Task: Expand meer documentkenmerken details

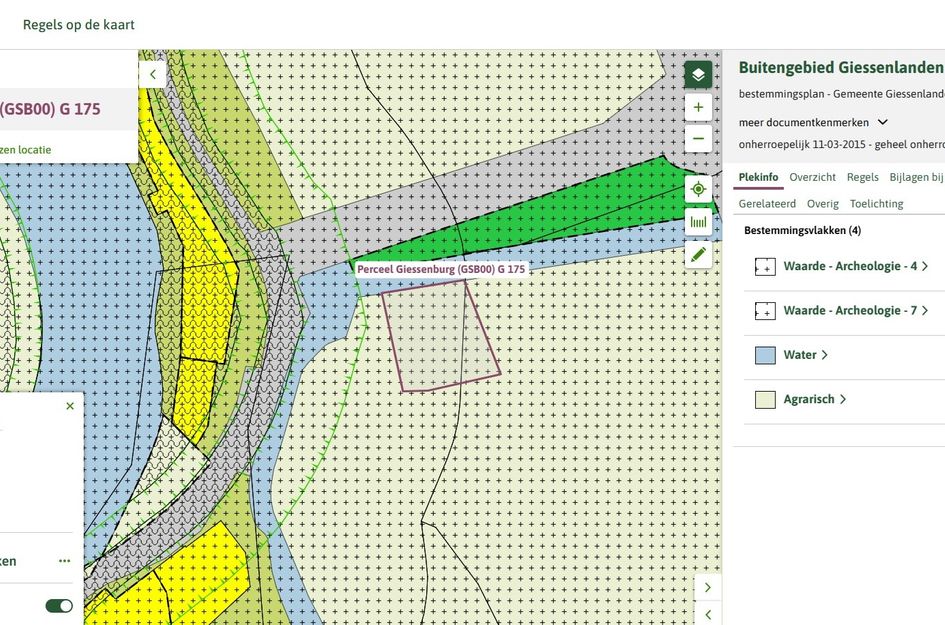Action: (x=813, y=122)
